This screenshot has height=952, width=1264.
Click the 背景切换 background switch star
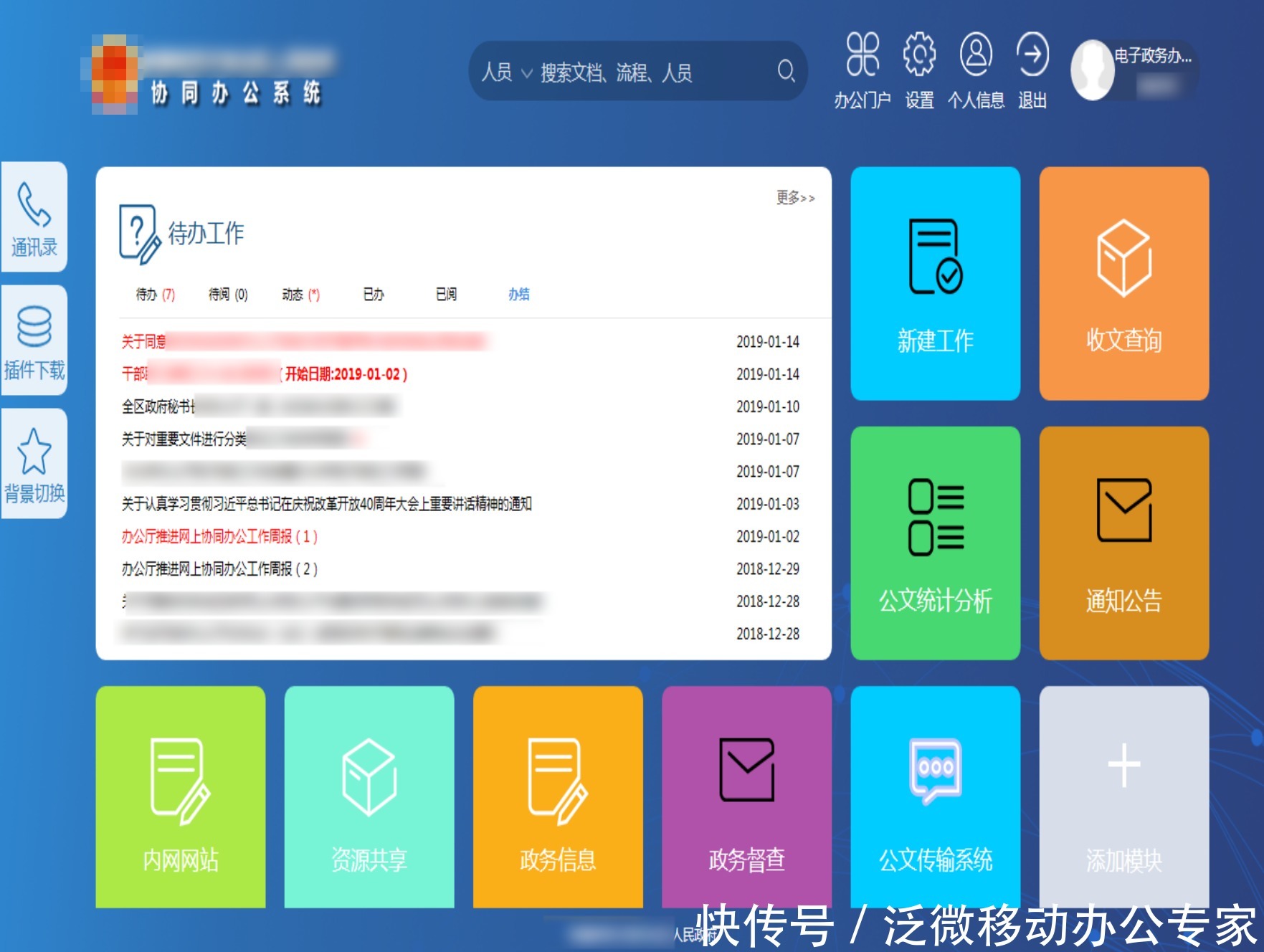pyautogui.click(x=34, y=463)
